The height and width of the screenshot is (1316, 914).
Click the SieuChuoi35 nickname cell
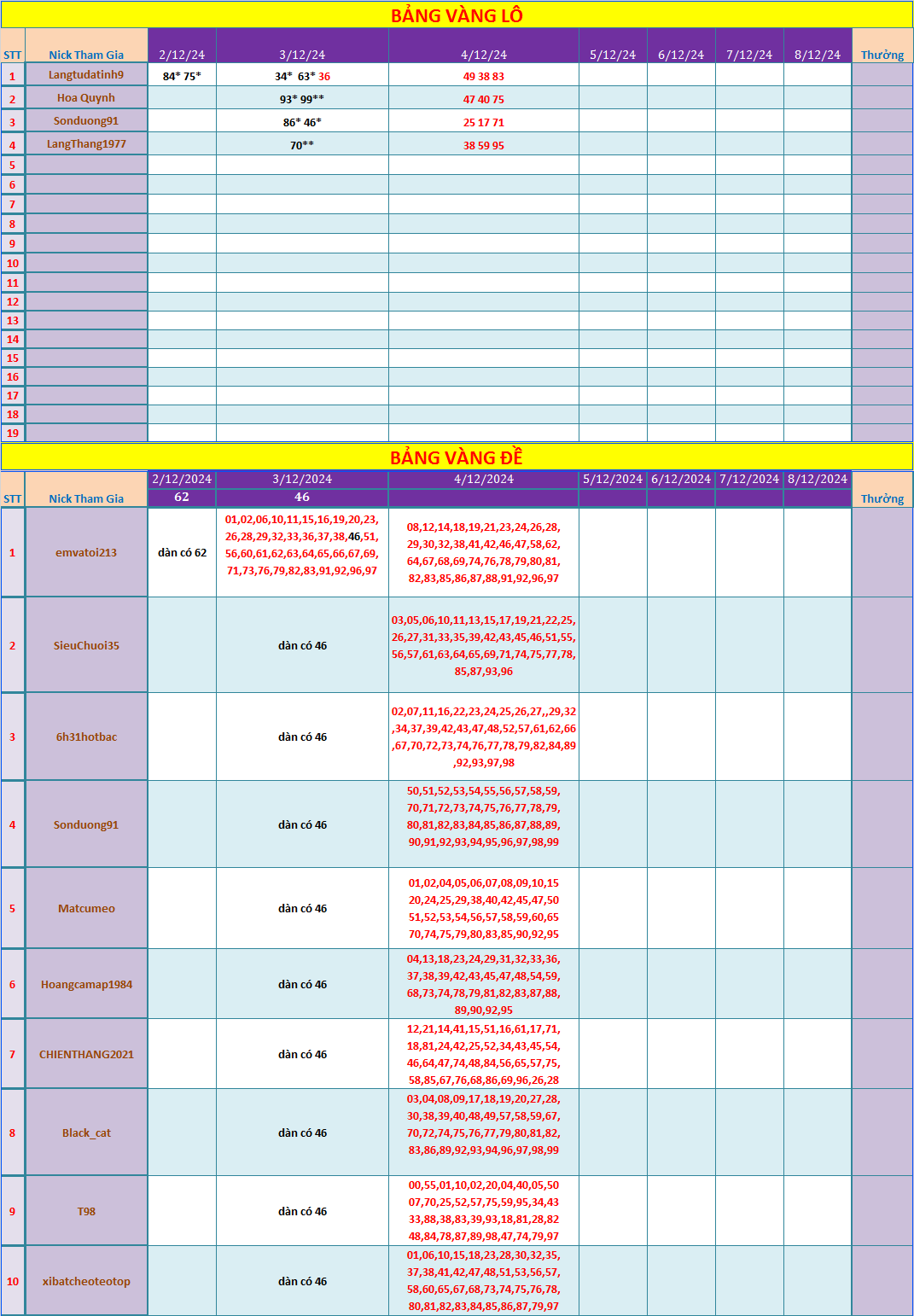click(86, 645)
